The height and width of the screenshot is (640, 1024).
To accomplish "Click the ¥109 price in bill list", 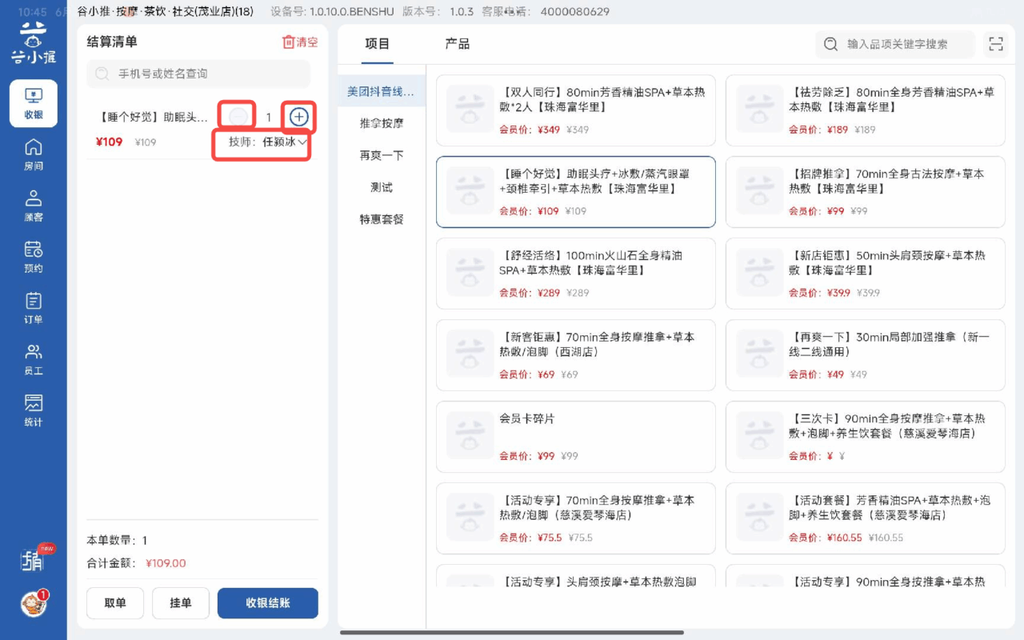I will click(109, 142).
